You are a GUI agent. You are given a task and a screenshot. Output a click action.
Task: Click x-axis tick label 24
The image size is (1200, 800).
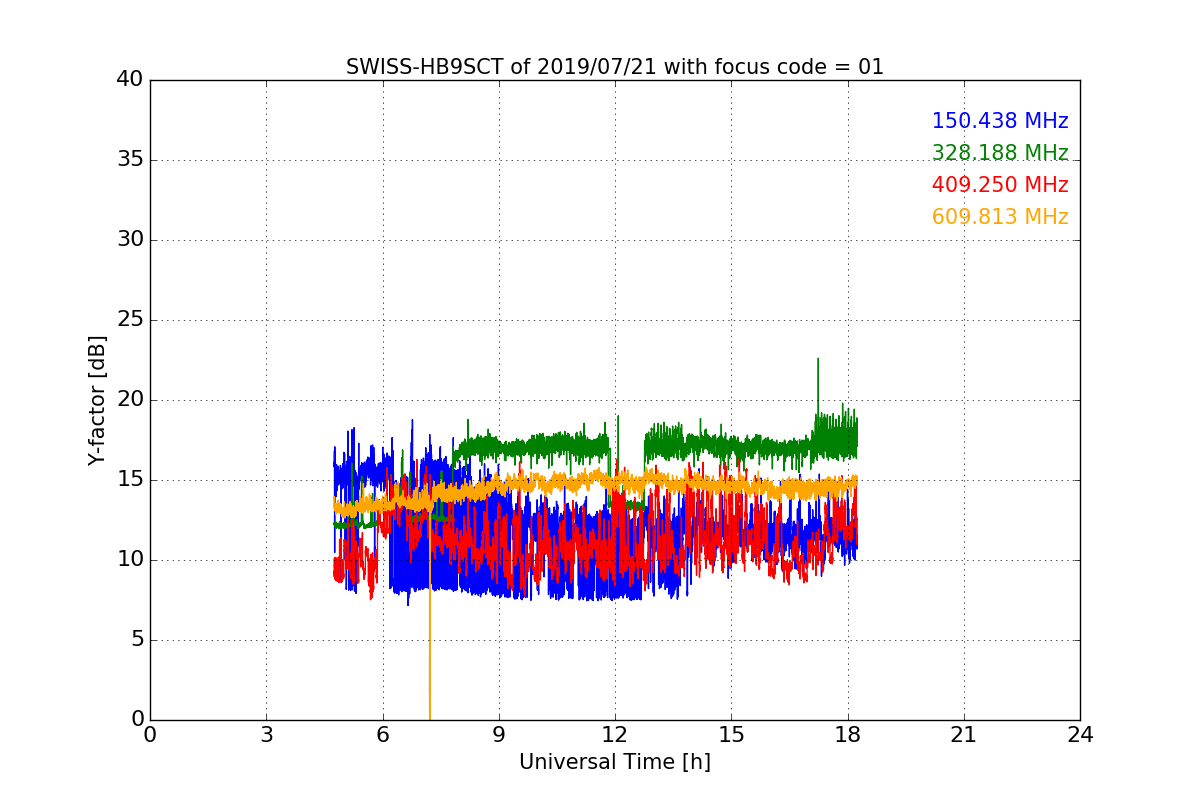1080,735
